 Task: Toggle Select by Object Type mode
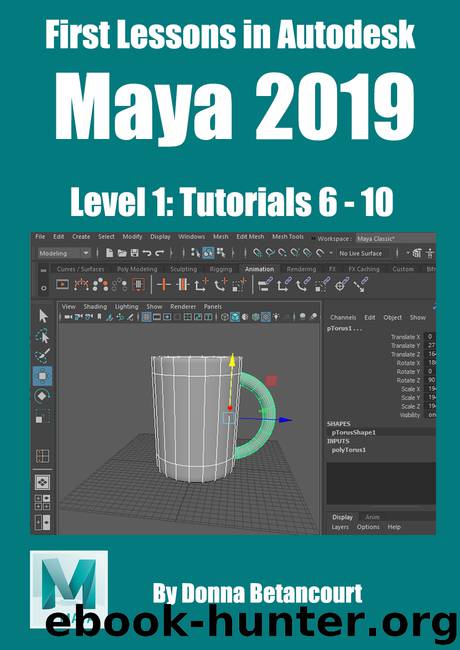click(x=208, y=253)
